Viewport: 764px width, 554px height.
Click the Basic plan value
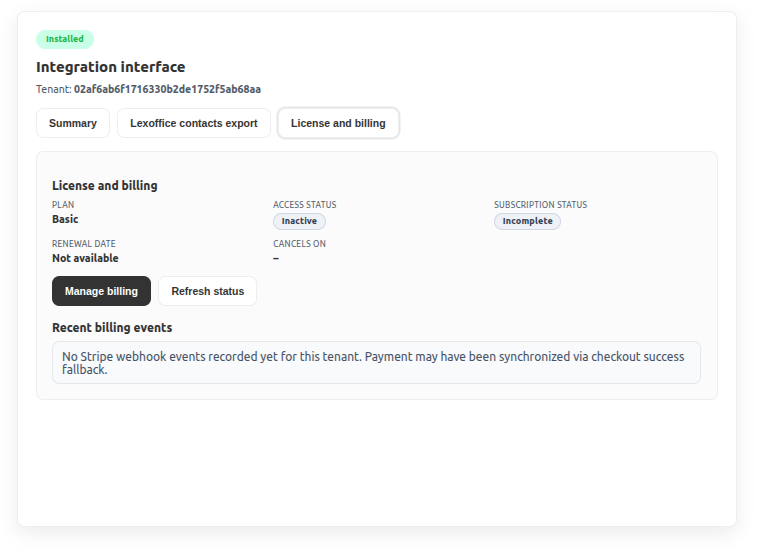pyautogui.click(x=65, y=219)
